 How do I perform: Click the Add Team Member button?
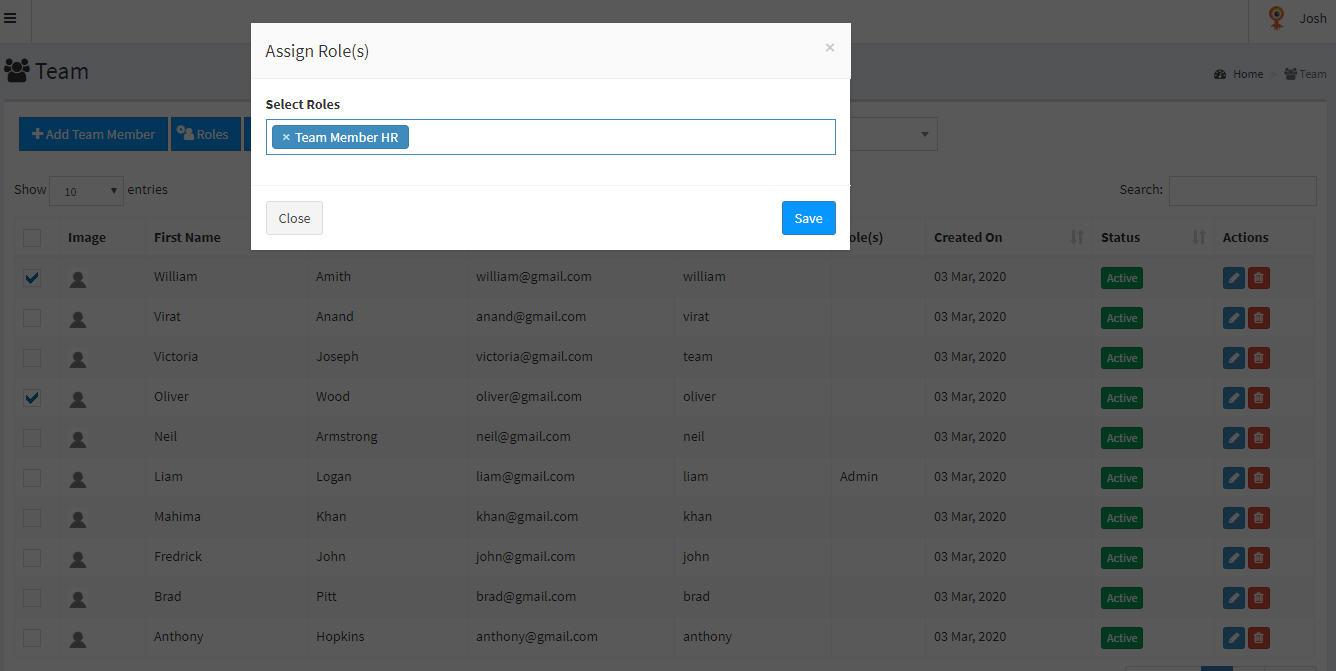pos(93,134)
